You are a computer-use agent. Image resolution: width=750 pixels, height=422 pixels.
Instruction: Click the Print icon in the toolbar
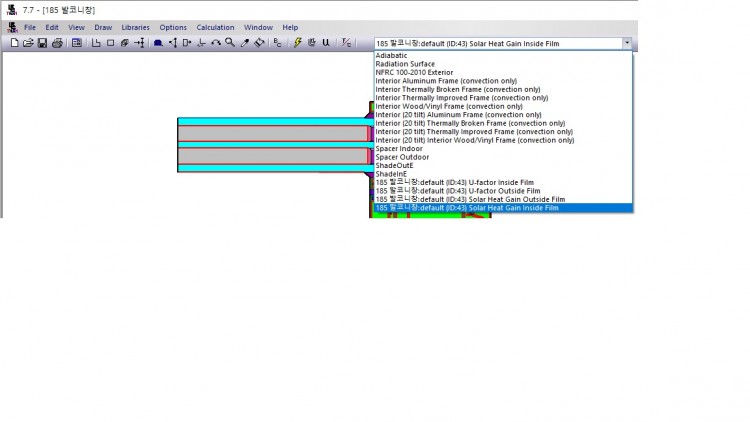click(x=57, y=43)
